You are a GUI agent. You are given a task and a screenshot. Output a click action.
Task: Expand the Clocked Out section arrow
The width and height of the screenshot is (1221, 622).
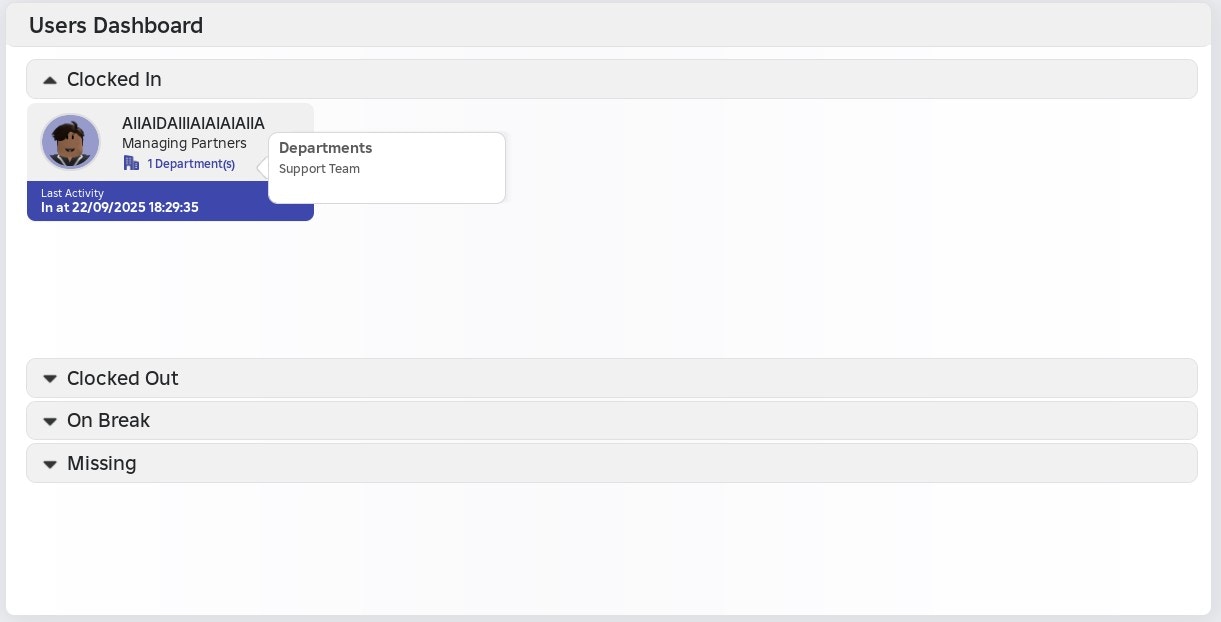point(50,379)
